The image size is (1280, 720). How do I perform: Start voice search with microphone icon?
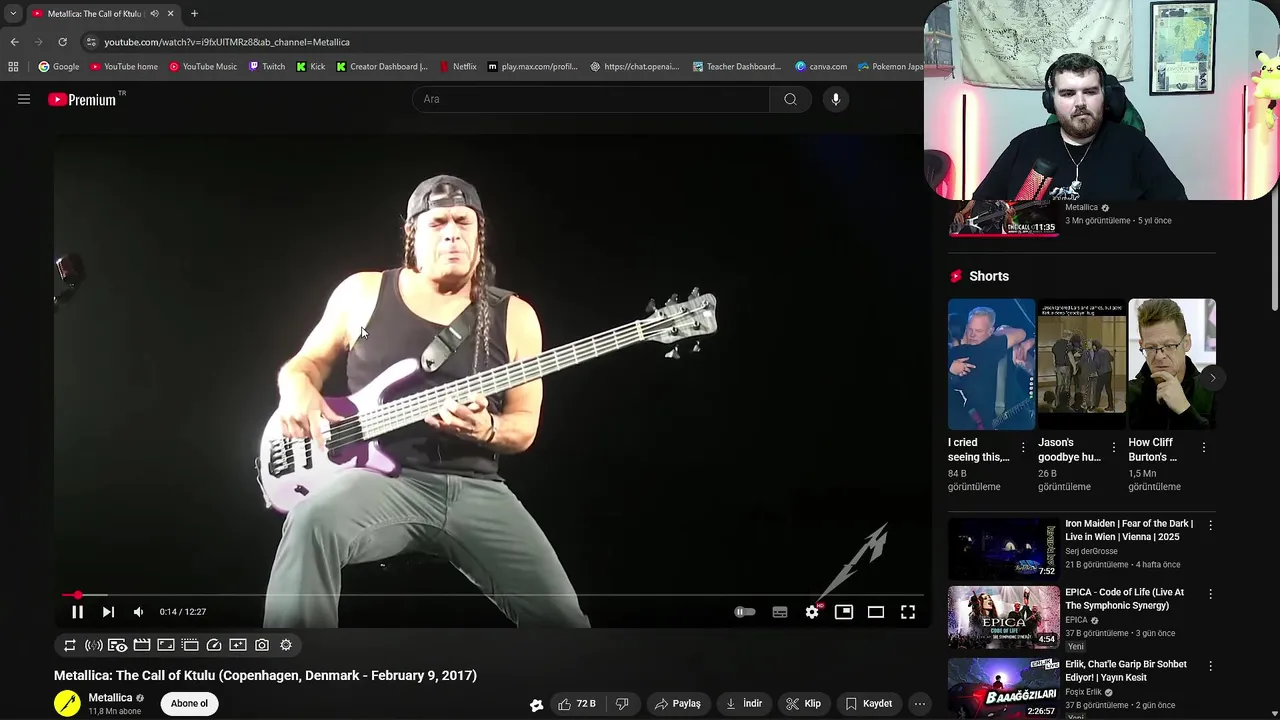(836, 99)
